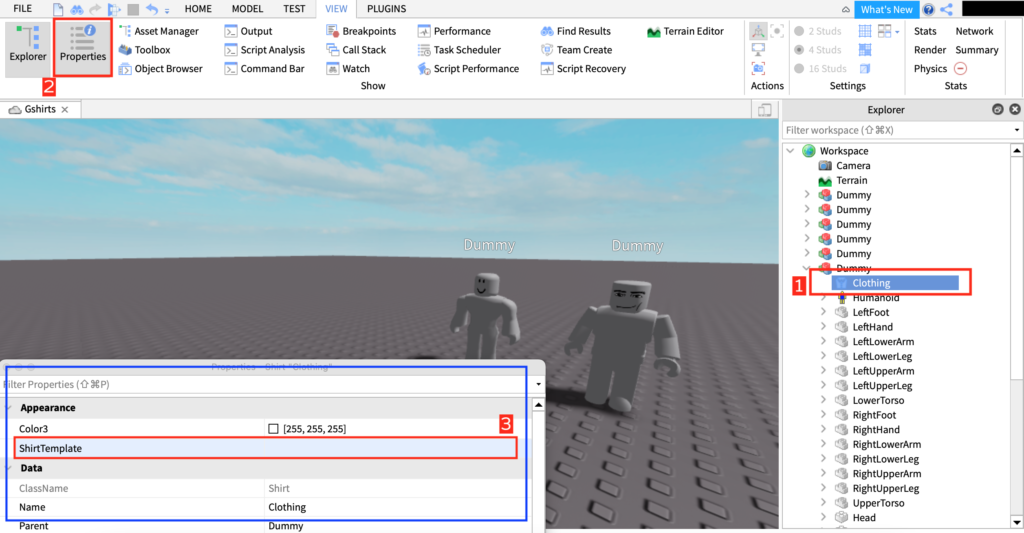
Task: Toggle Physics stats display
Action: coord(930,69)
